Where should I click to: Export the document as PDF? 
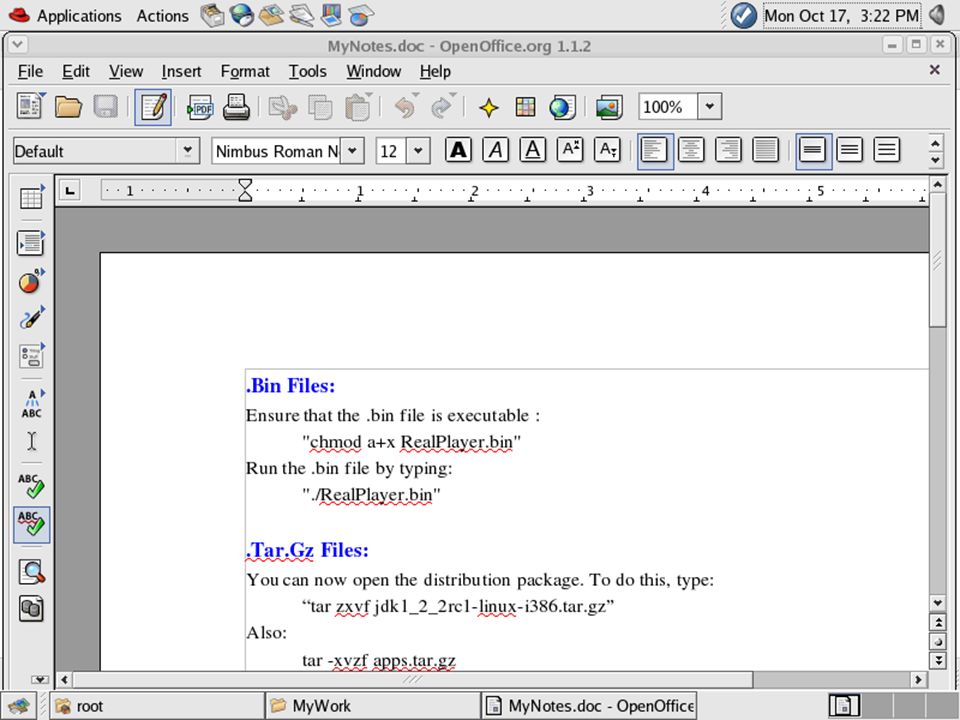[x=200, y=108]
